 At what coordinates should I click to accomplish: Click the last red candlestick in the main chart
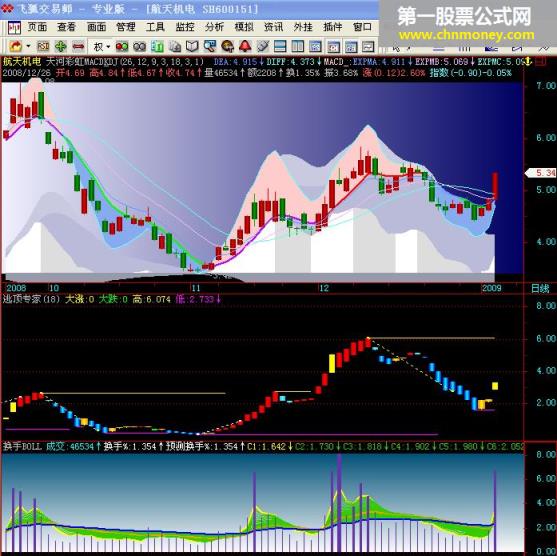coord(495,186)
